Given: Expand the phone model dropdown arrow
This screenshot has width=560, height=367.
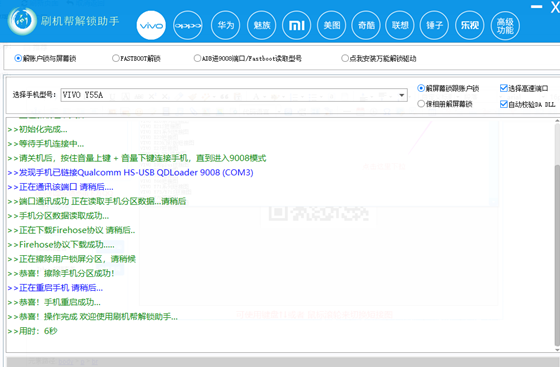Looking at the screenshot, I should click(x=402, y=95).
